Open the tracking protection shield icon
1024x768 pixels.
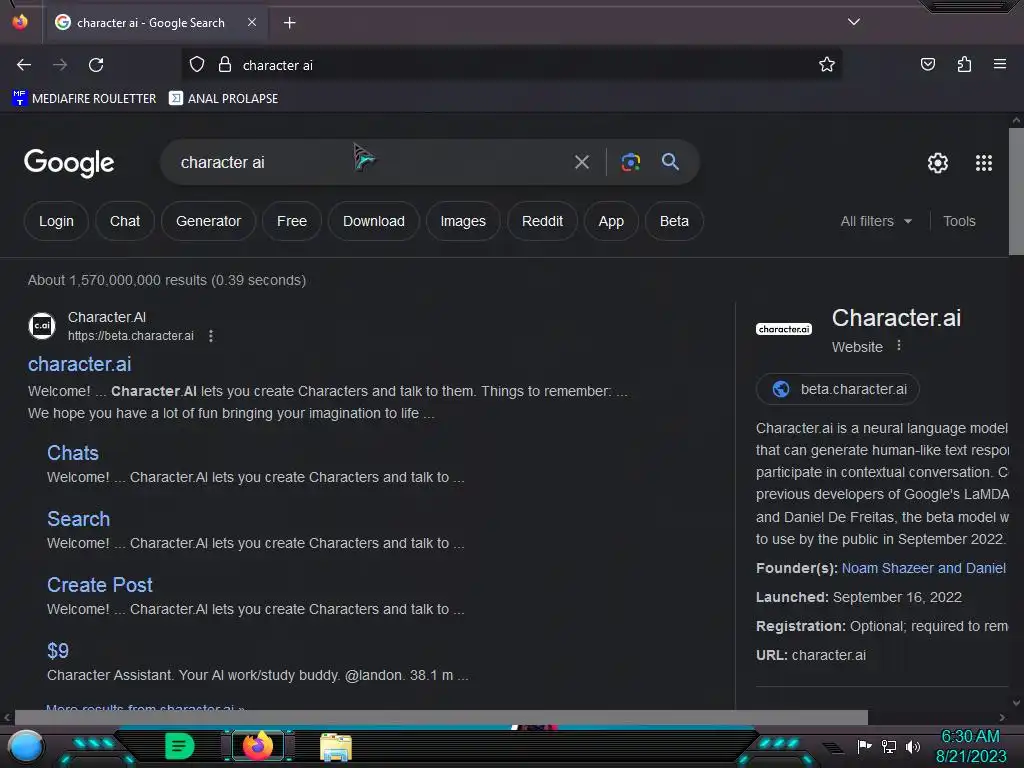197,65
